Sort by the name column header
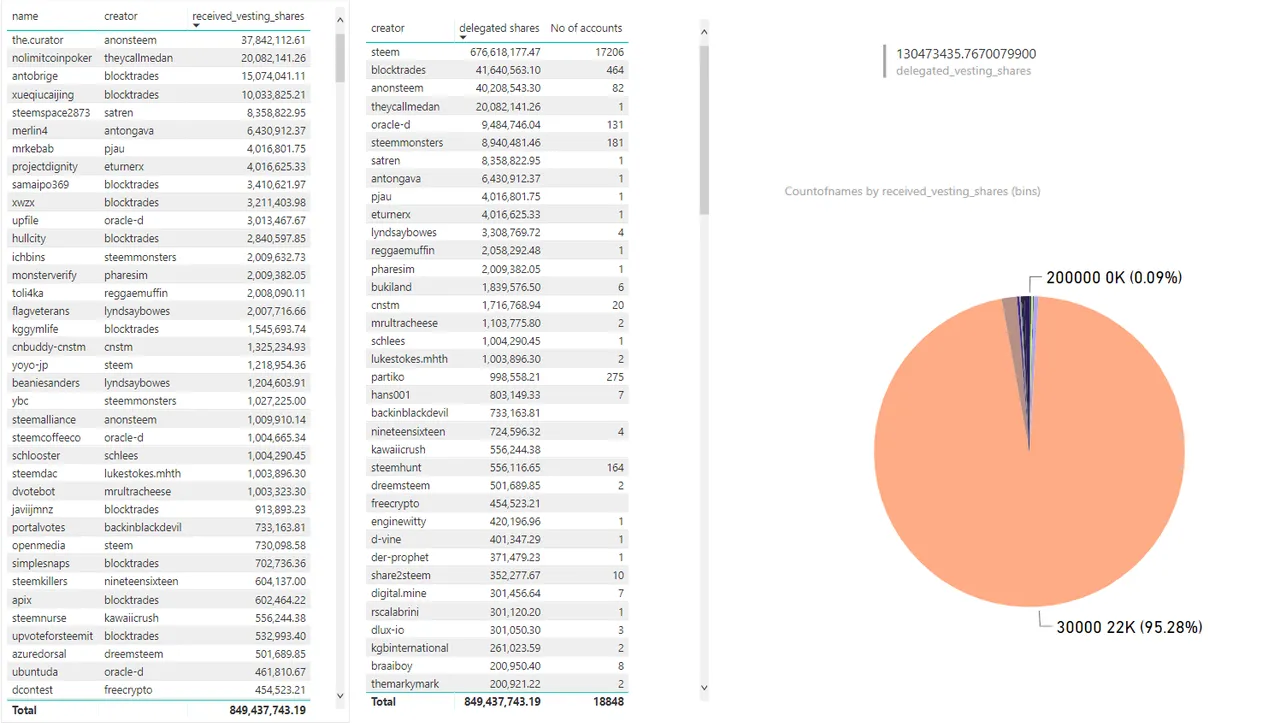1280x723 pixels. pos(25,16)
